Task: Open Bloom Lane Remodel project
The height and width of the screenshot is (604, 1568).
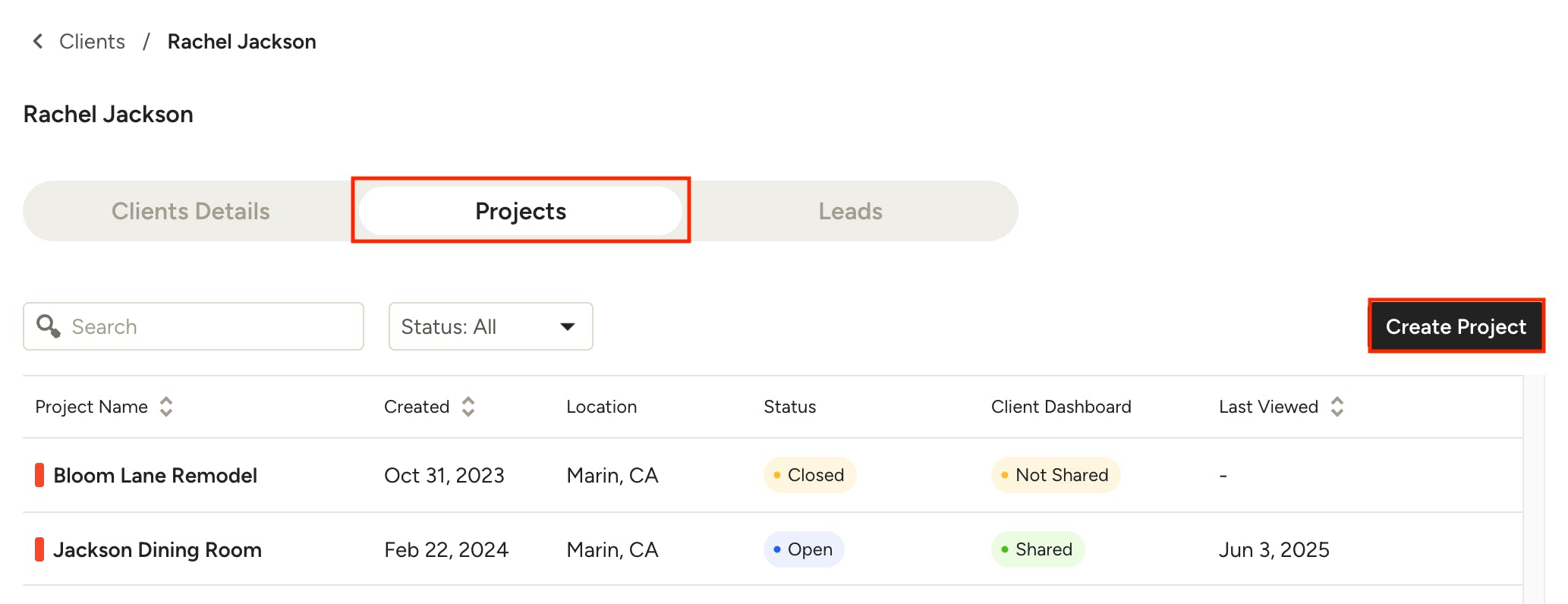Action: click(x=156, y=475)
